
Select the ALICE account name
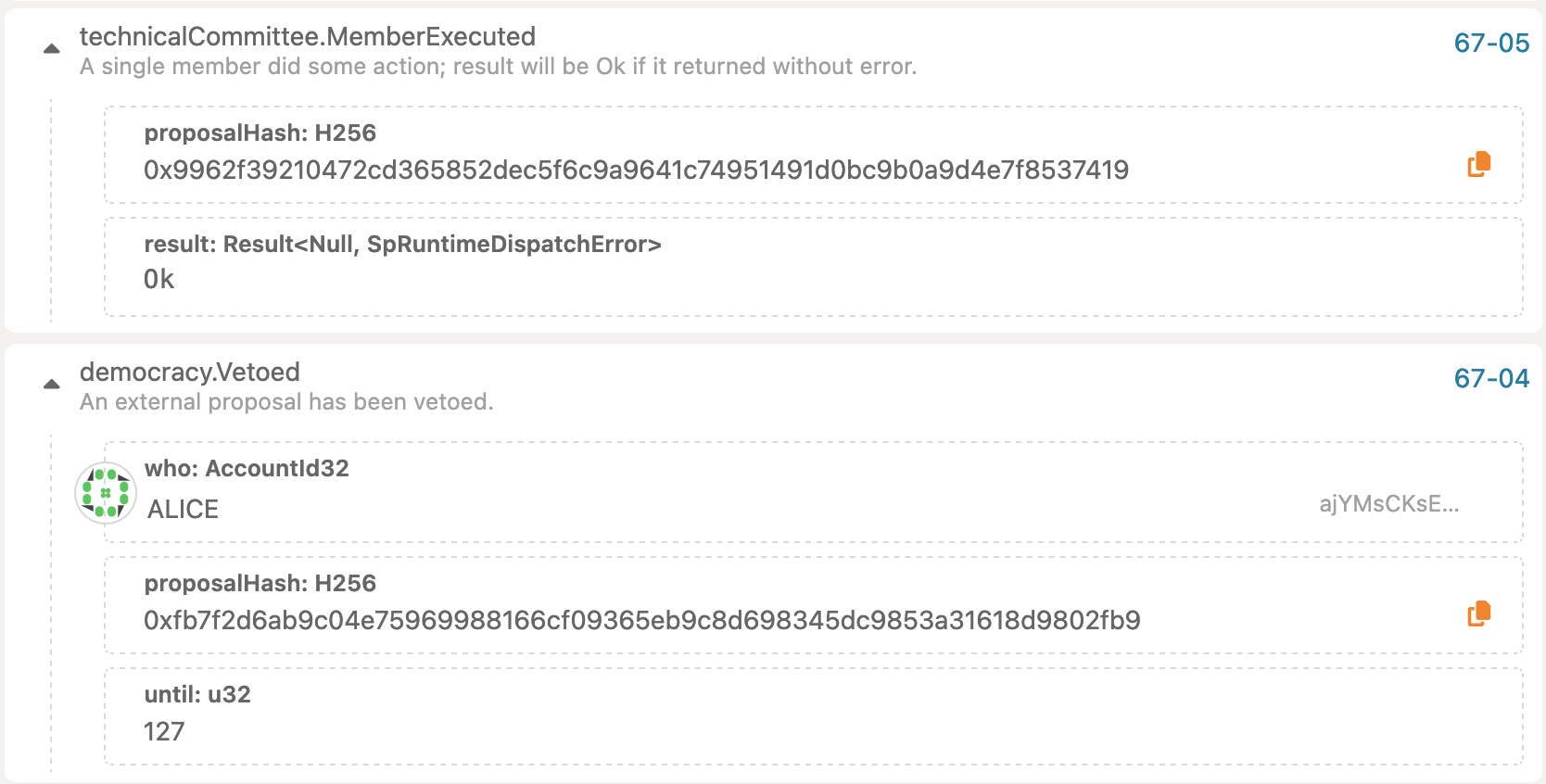184,510
